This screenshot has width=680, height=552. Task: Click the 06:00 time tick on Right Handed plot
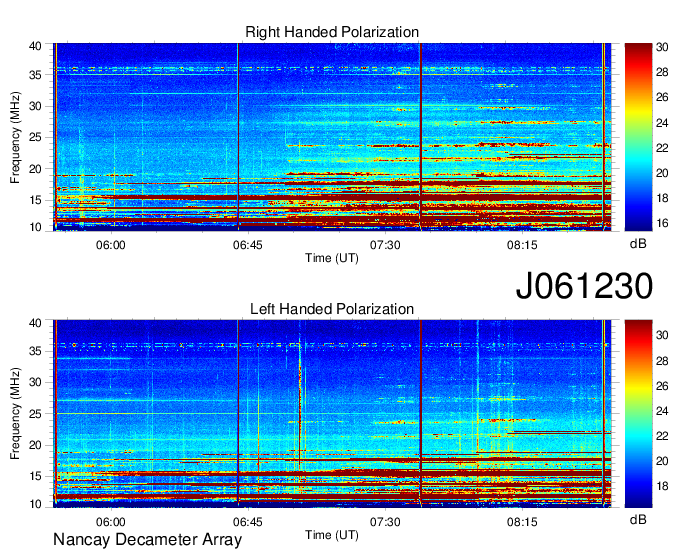pyautogui.click(x=111, y=245)
